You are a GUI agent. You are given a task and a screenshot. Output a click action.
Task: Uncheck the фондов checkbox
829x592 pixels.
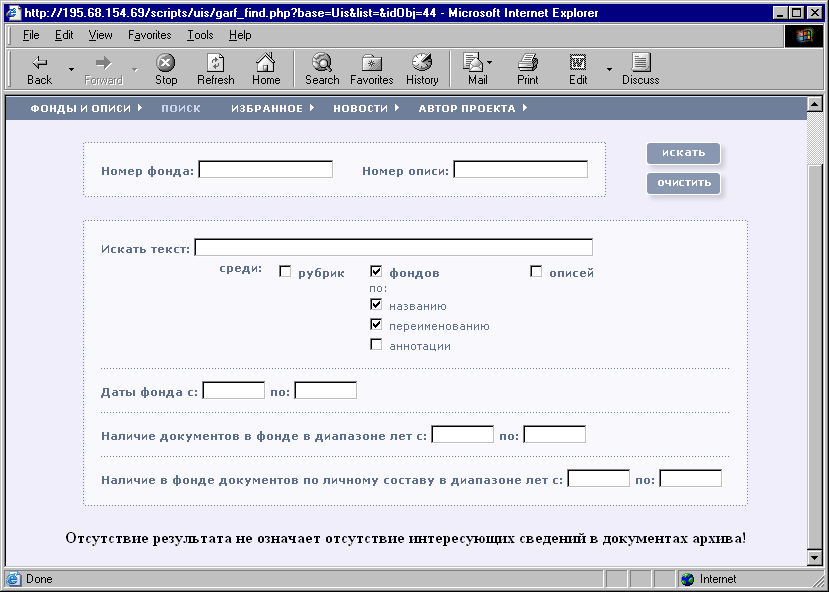tap(376, 272)
